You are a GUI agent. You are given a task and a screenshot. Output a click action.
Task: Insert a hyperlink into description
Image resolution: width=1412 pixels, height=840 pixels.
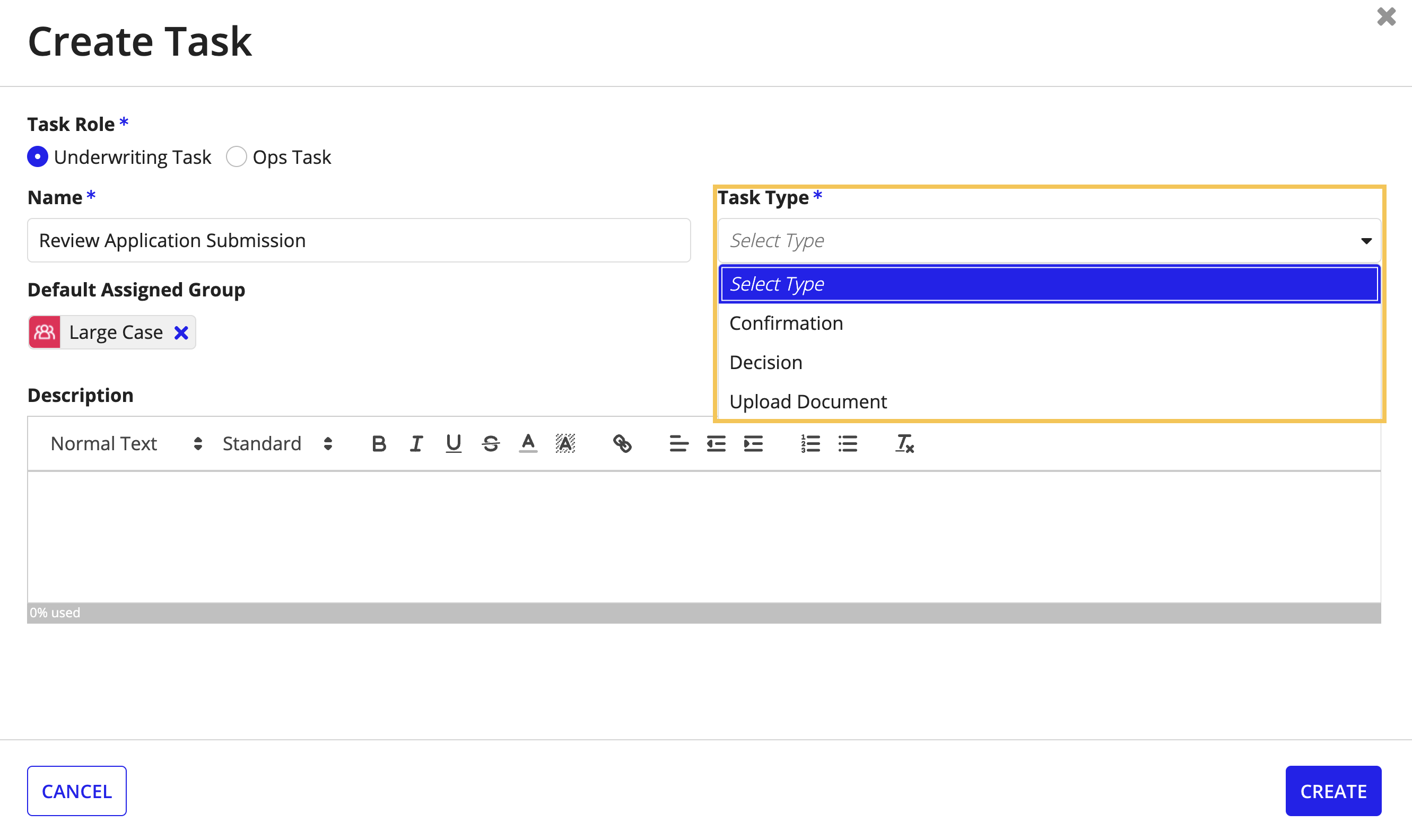[x=622, y=444]
